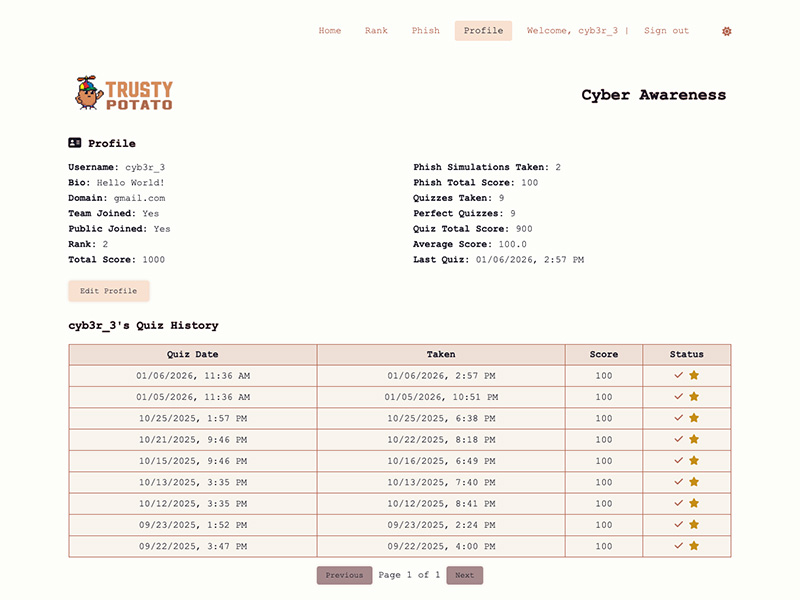Click the gold star in first quiz row
The width and height of the screenshot is (800, 600).
(x=694, y=376)
